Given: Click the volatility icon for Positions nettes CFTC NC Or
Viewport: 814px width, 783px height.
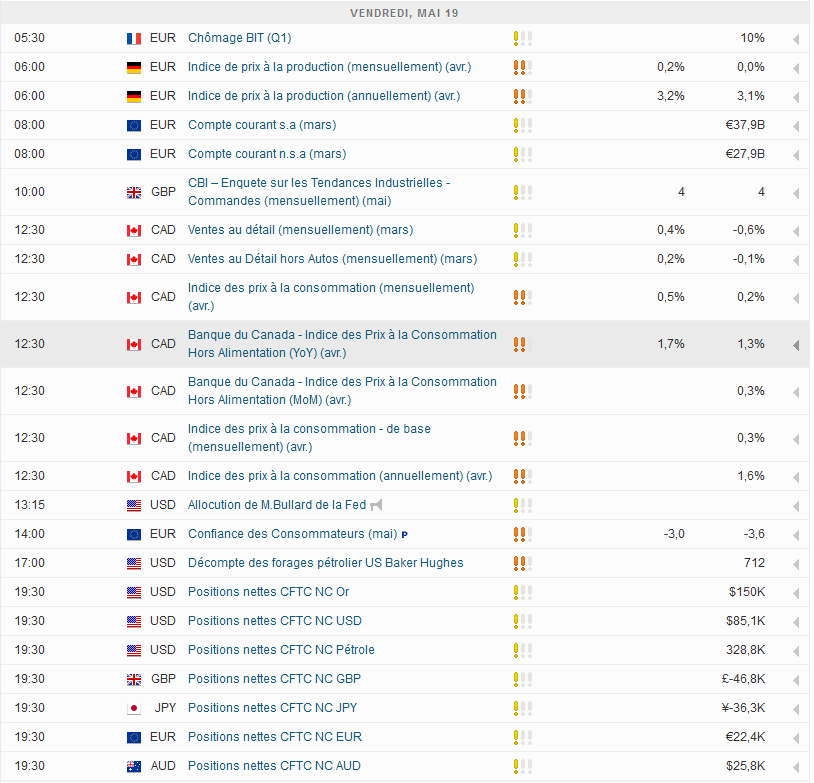Looking at the screenshot, I should (x=523, y=592).
